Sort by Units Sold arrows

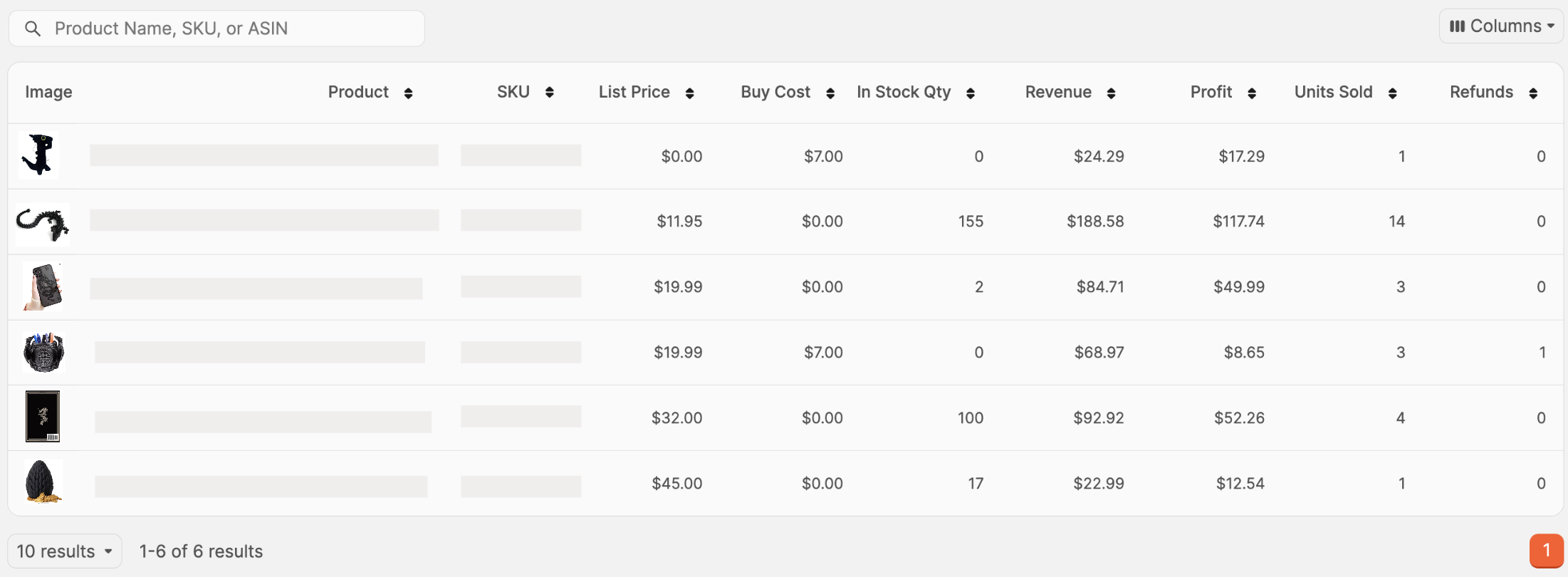(1392, 93)
